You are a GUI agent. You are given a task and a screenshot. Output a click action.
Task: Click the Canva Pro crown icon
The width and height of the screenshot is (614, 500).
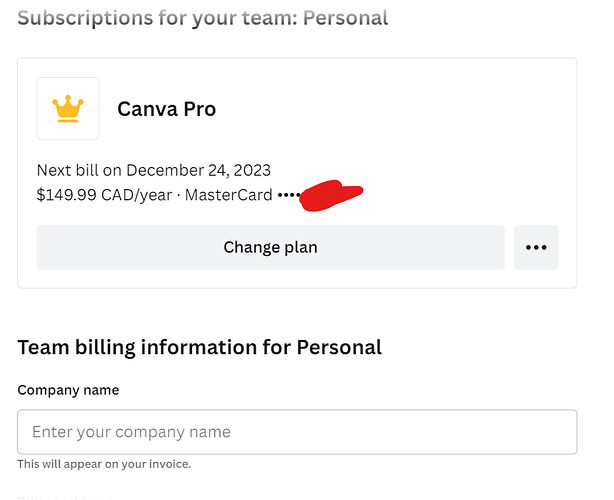click(x=67, y=108)
